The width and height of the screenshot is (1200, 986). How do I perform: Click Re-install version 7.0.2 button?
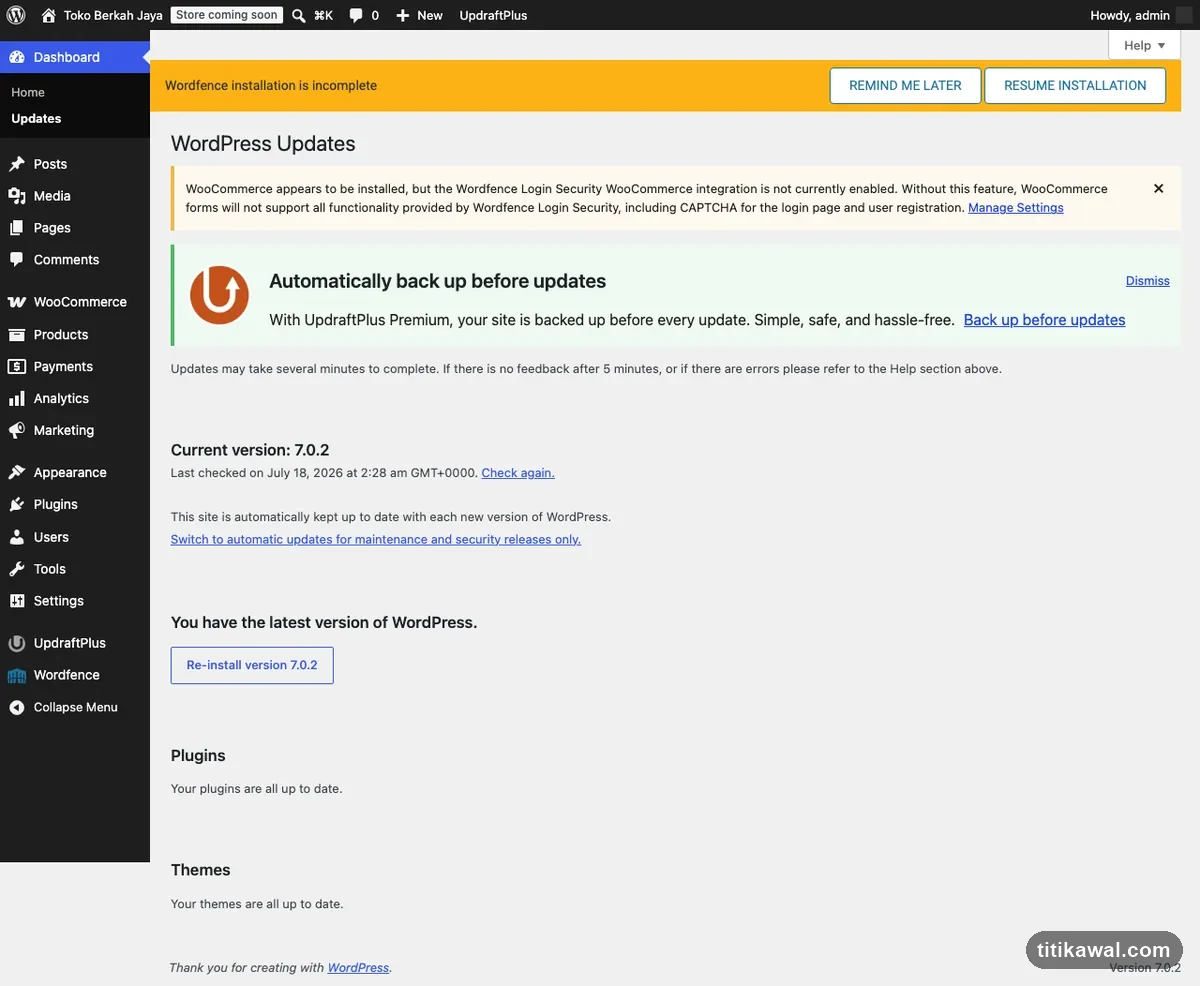[x=252, y=665]
